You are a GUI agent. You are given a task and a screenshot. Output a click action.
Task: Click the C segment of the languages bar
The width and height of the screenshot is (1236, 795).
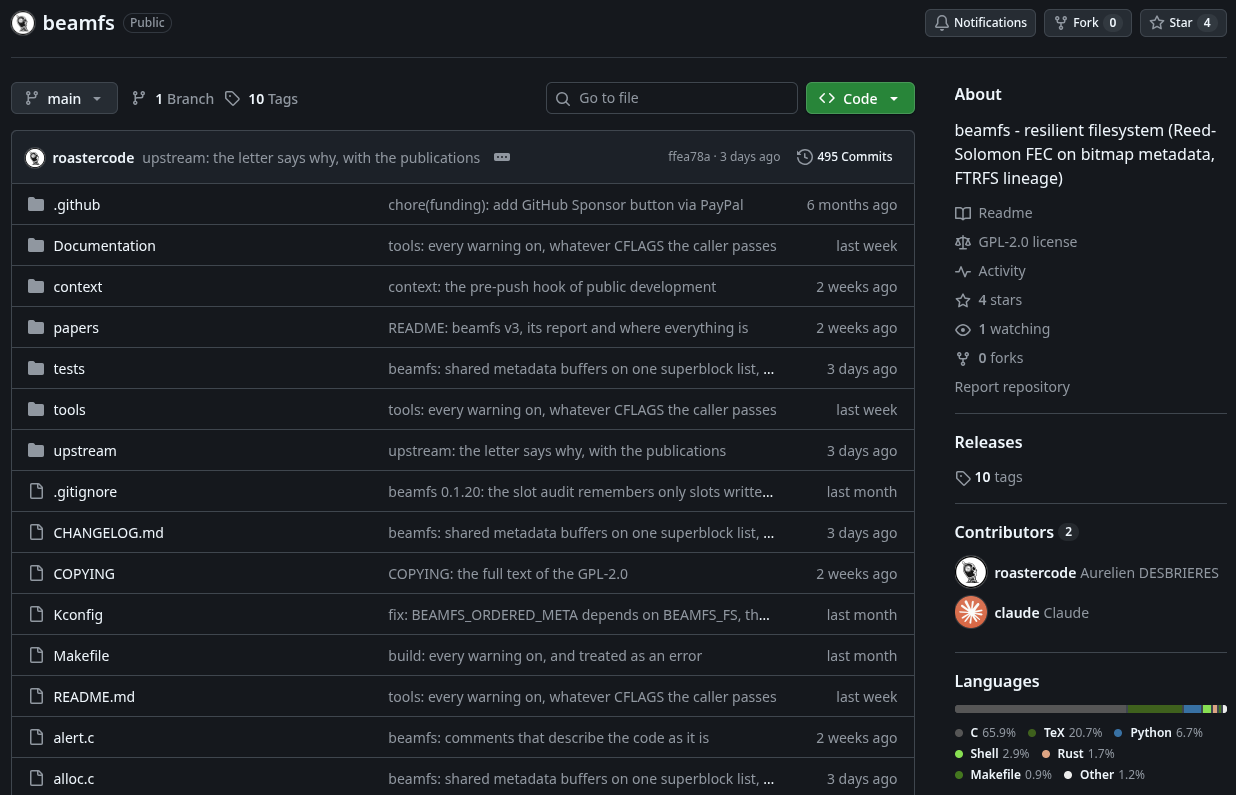(1040, 709)
